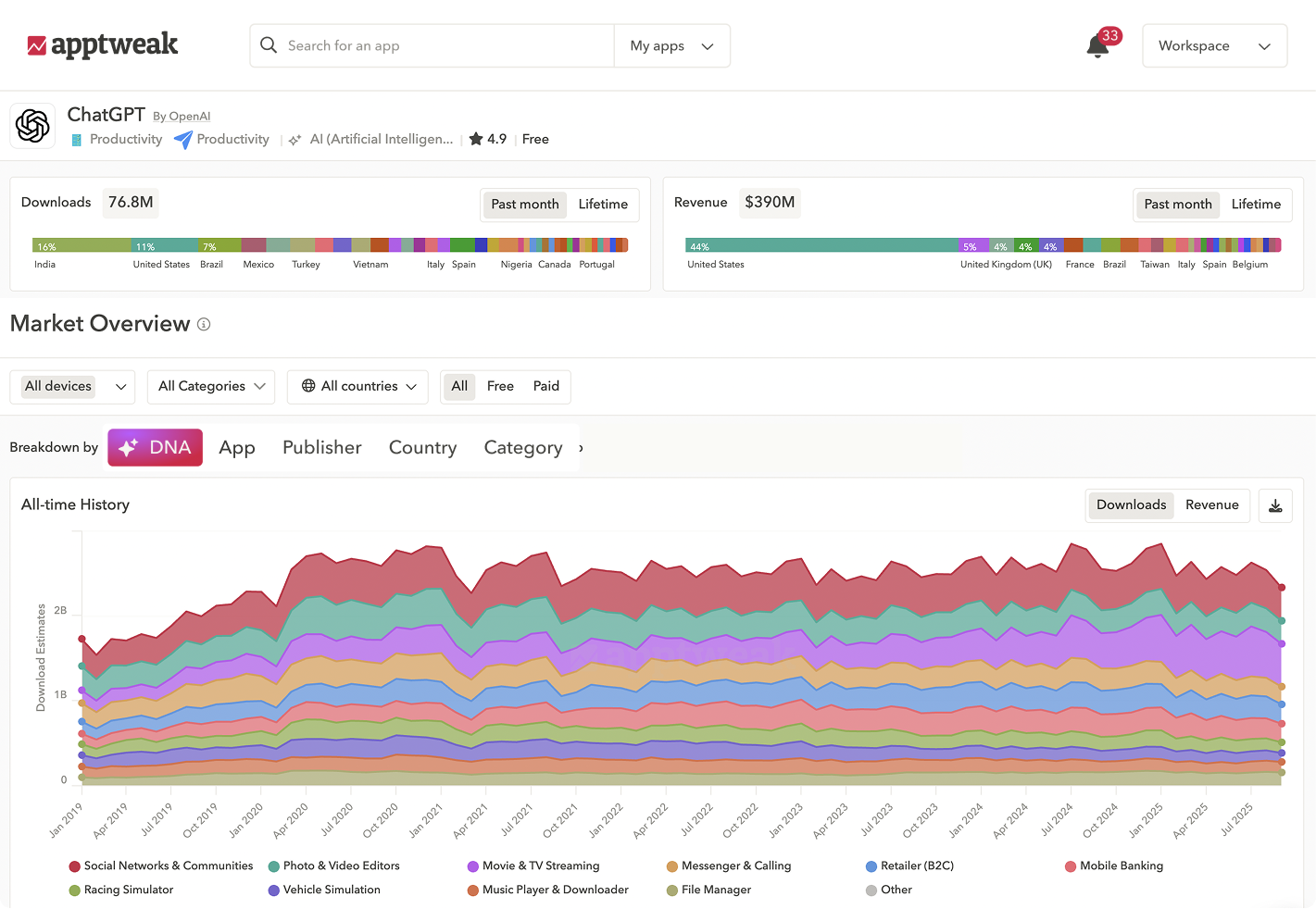
Task: Toggle Photo & Video Editors legend dot
Action: (274, 866)
